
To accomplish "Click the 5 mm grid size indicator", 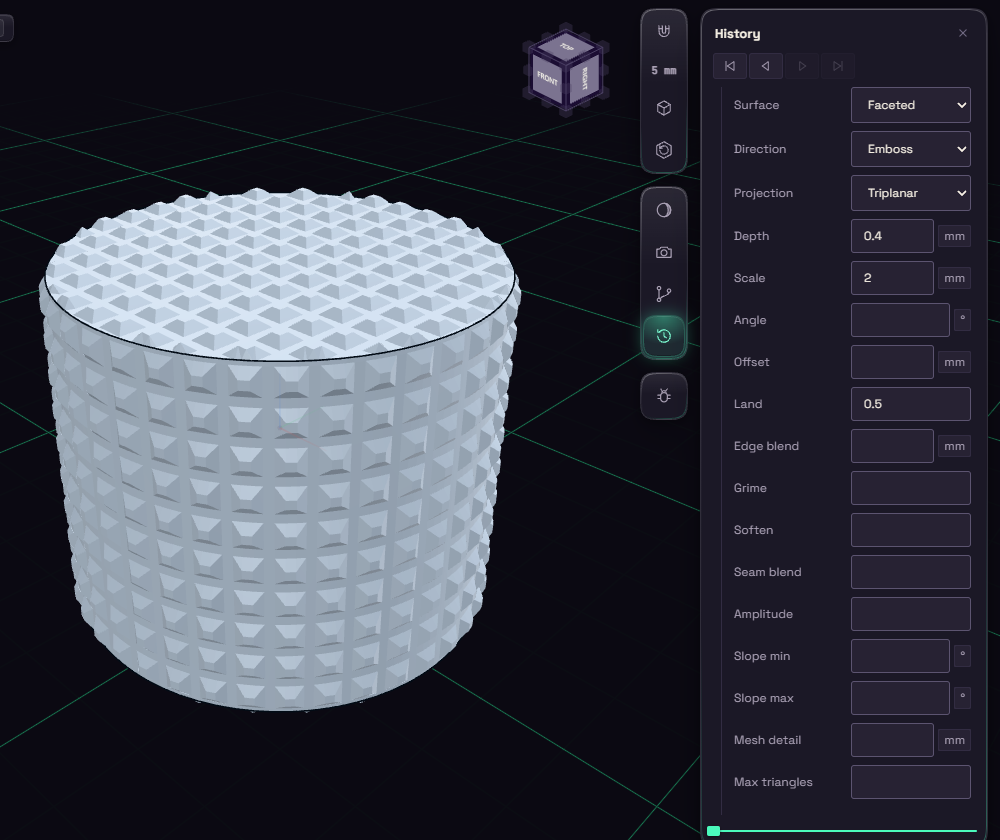I will [664, 70].
